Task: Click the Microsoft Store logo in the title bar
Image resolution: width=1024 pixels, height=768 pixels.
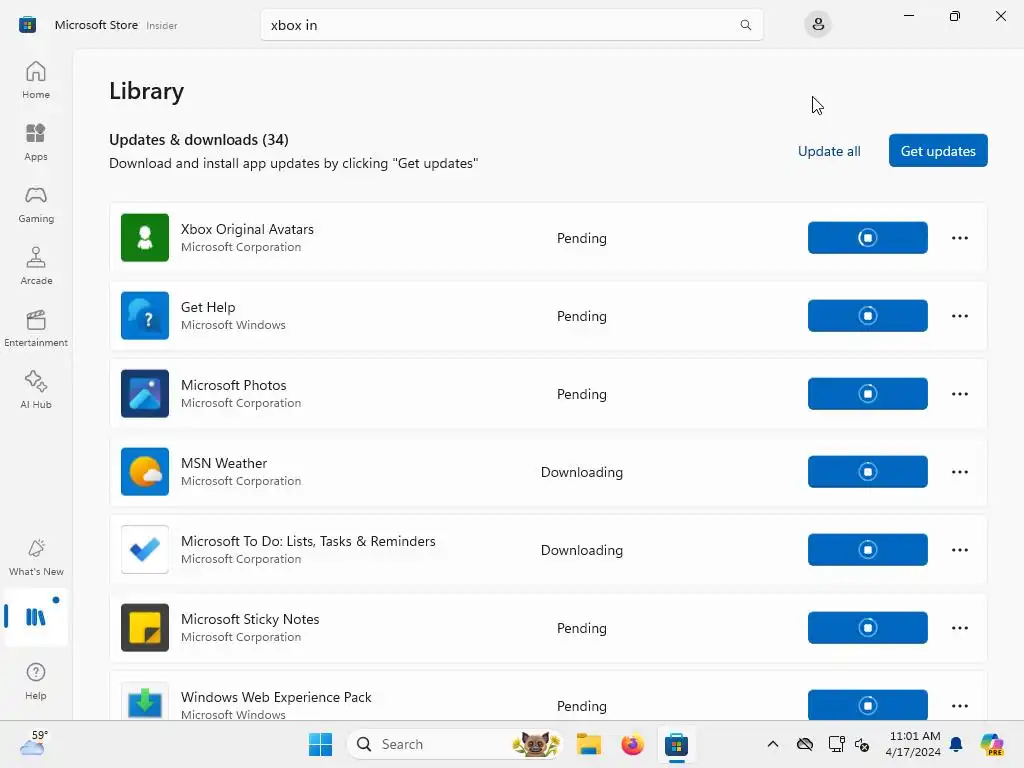Action: [x=27, y=25]
